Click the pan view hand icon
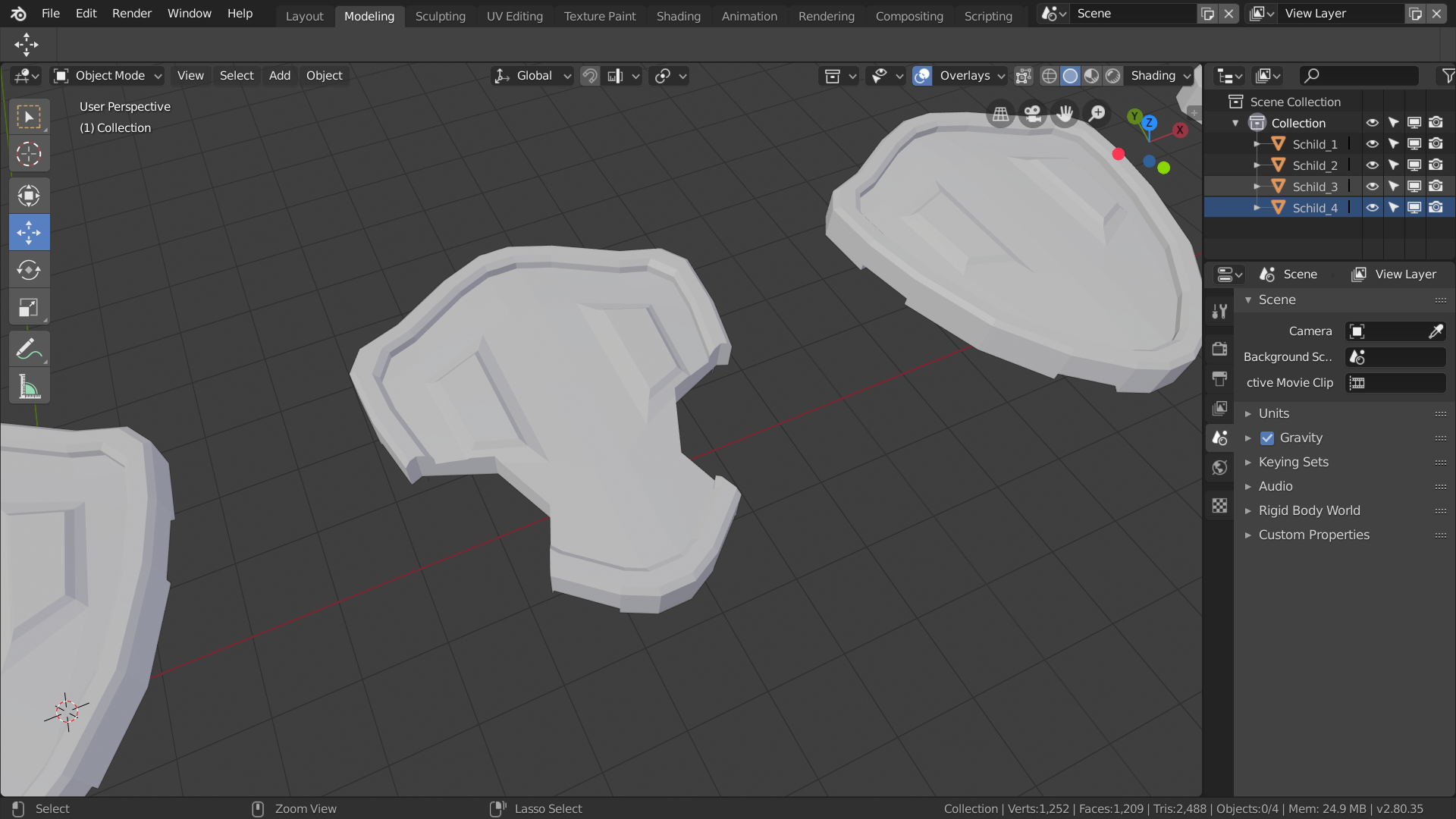The height and width of the screenshot is (819, 1456). (x=1065, y=114)
